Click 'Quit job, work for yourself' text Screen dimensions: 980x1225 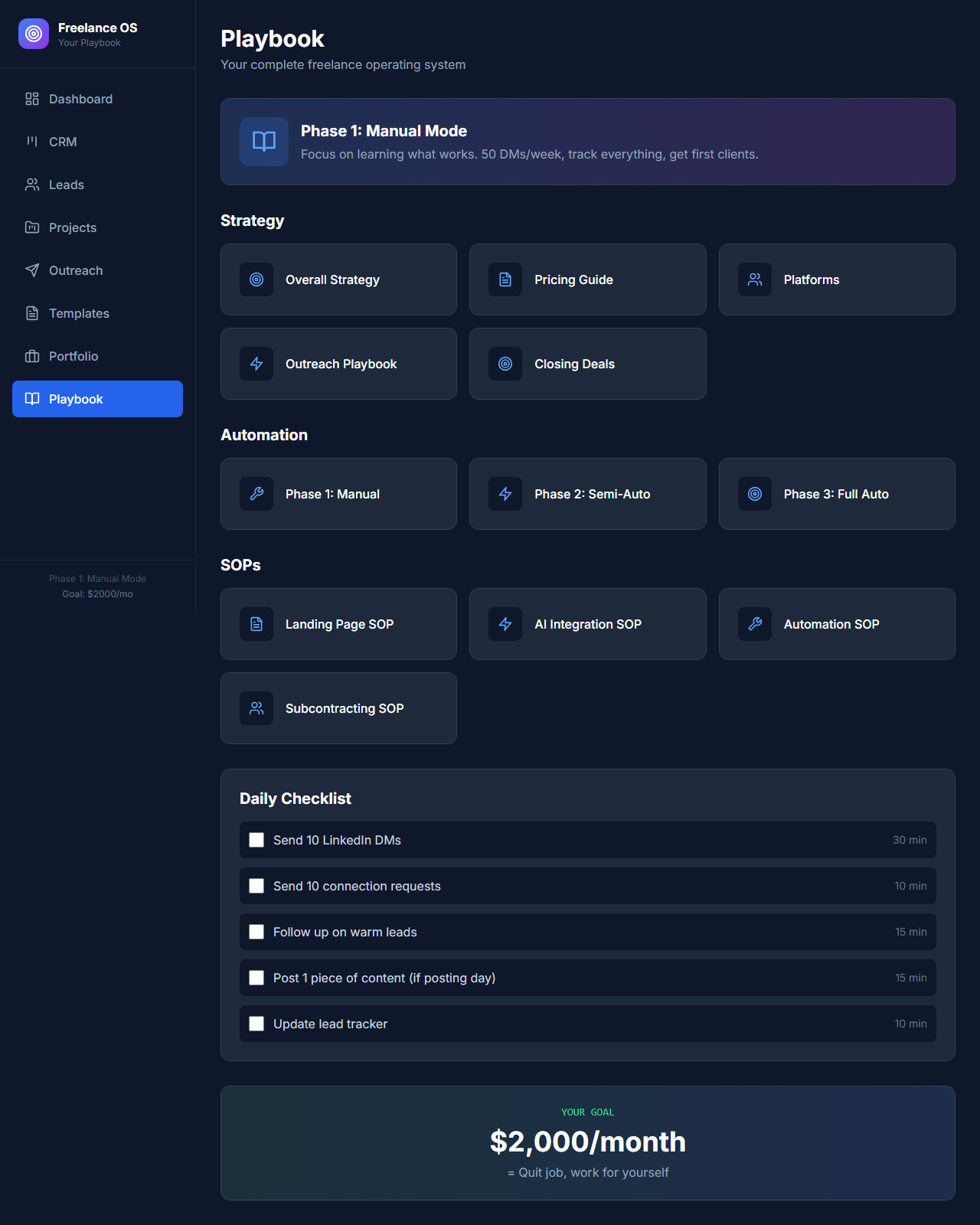[x=593, y=1172]
